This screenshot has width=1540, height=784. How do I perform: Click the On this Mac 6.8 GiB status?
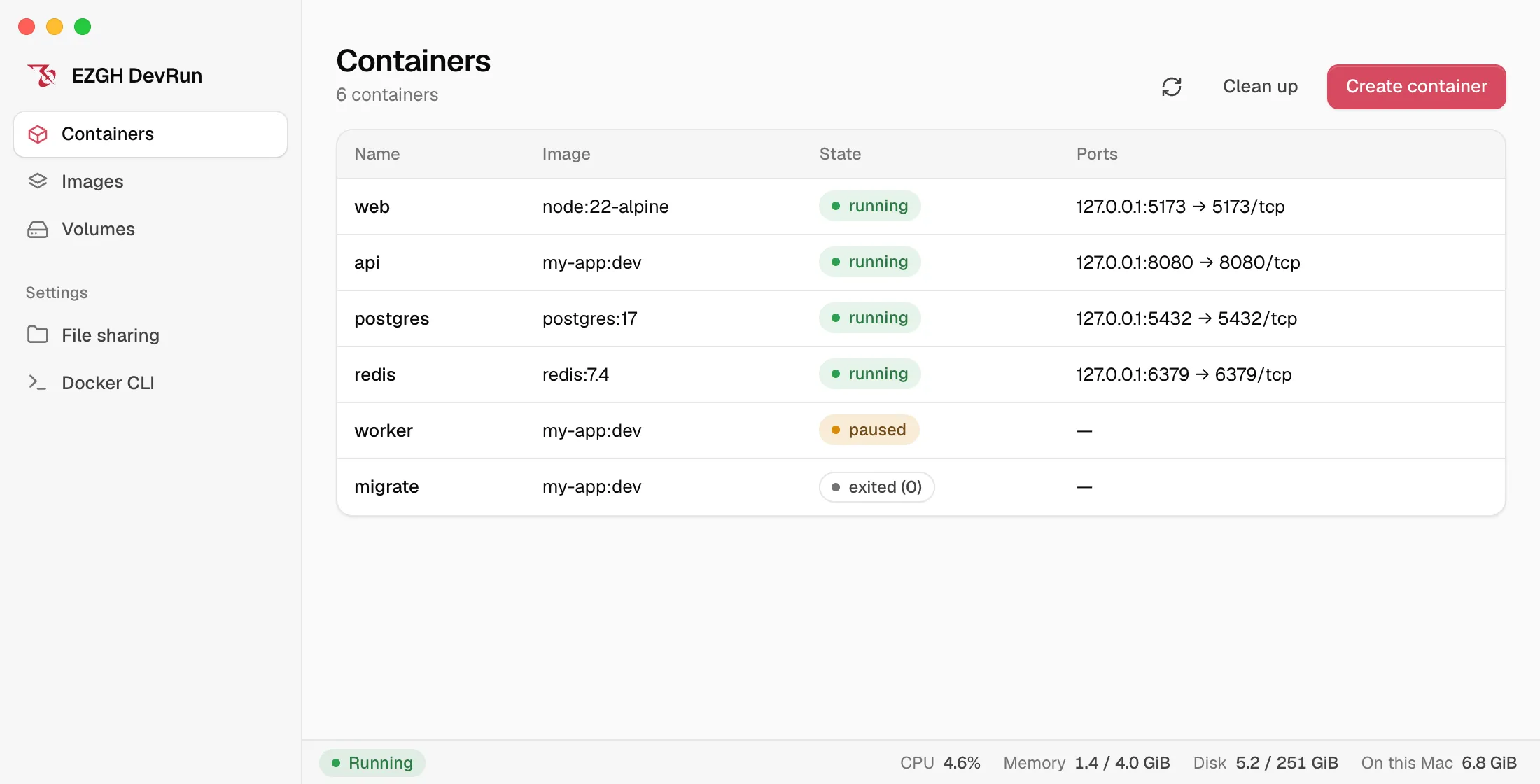coord(1438,763)
